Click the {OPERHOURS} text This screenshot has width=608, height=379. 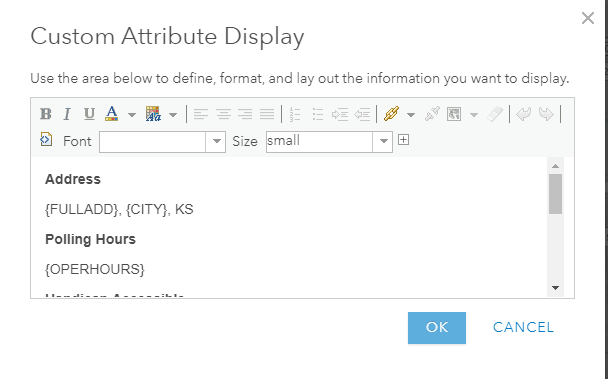(95, 269)
